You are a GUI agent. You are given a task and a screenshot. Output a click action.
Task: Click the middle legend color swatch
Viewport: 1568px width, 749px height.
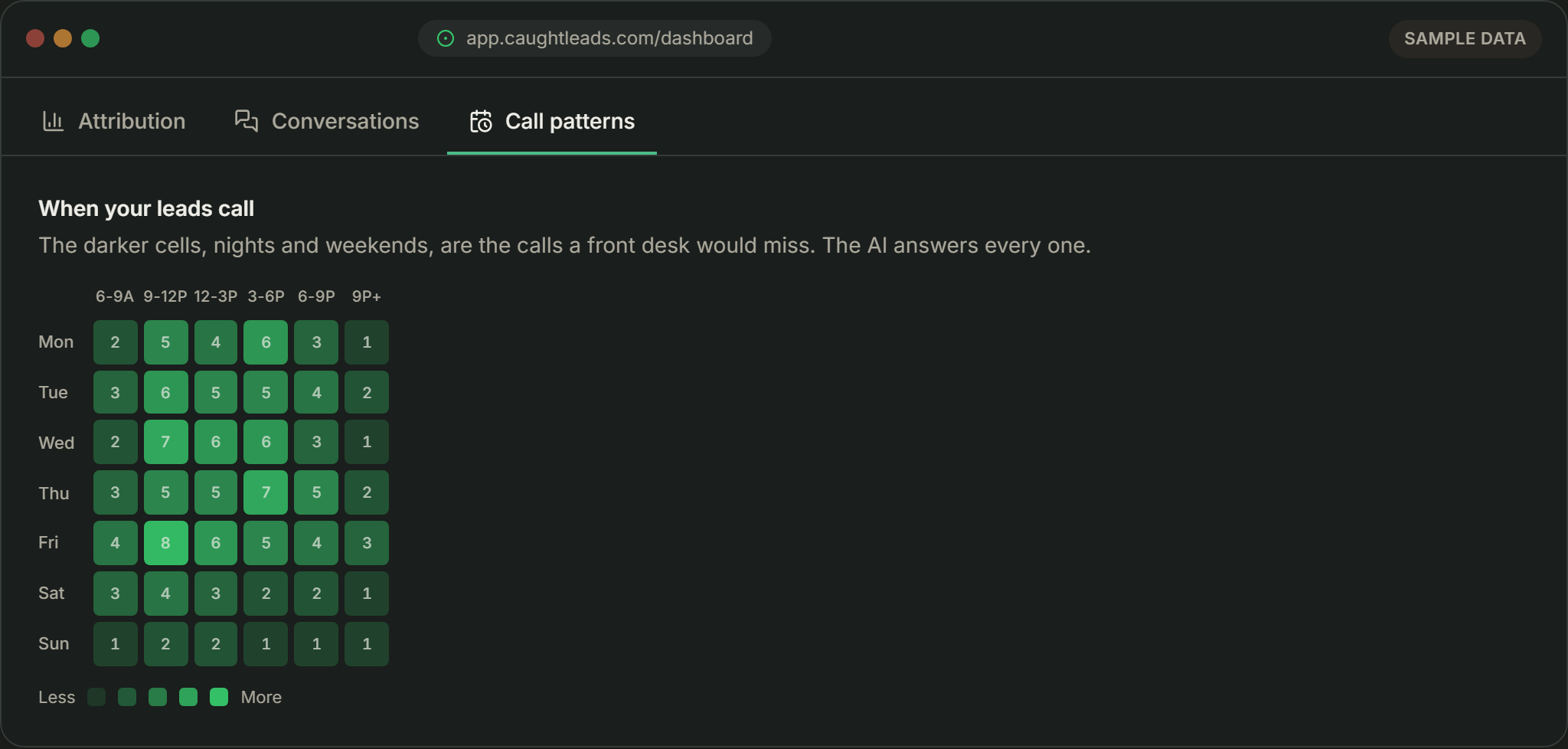pyautogui.click(x=158, y=697)
